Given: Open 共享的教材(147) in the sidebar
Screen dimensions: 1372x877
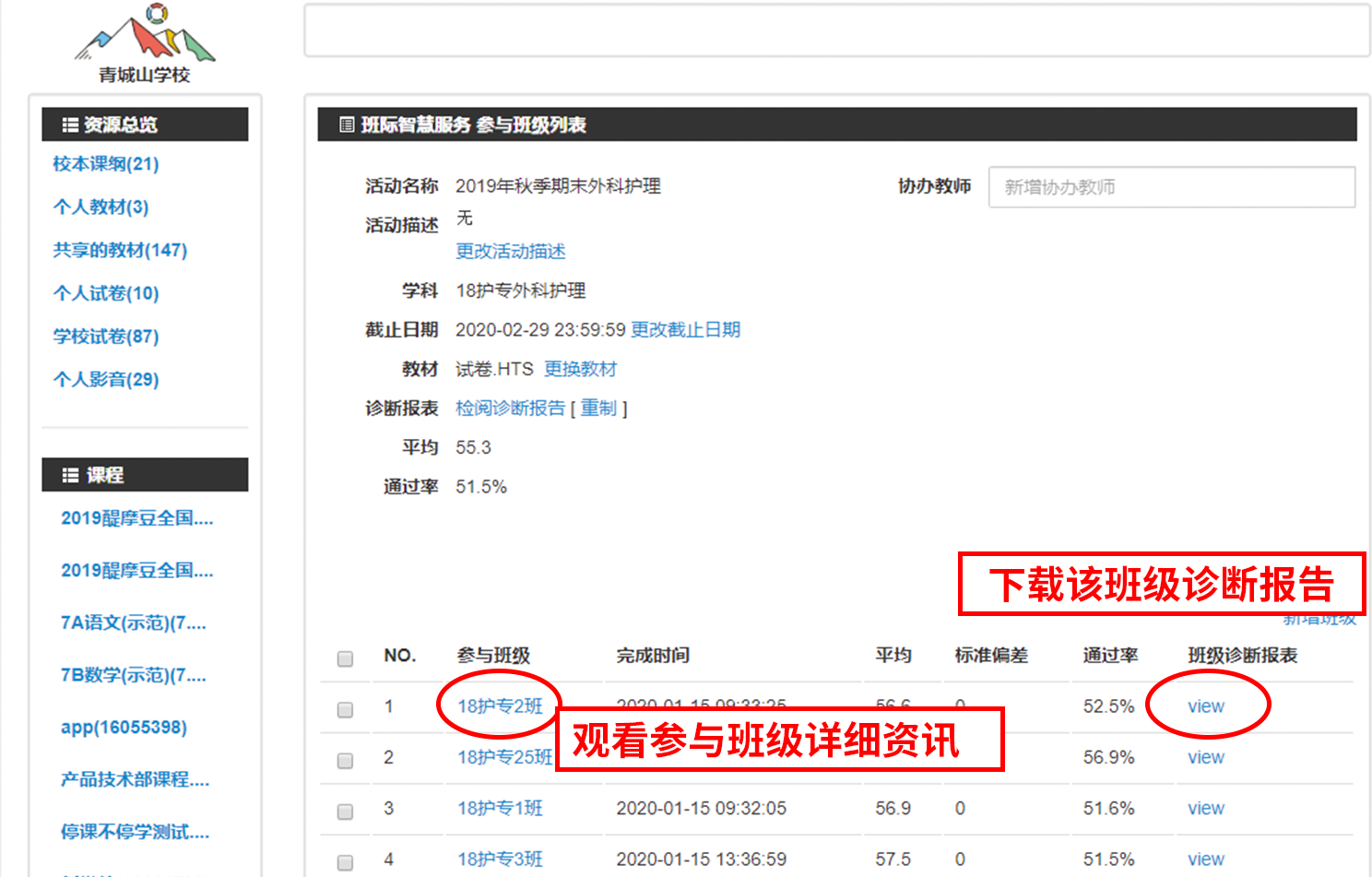Looking at the screenshot, I should point(120,250).
